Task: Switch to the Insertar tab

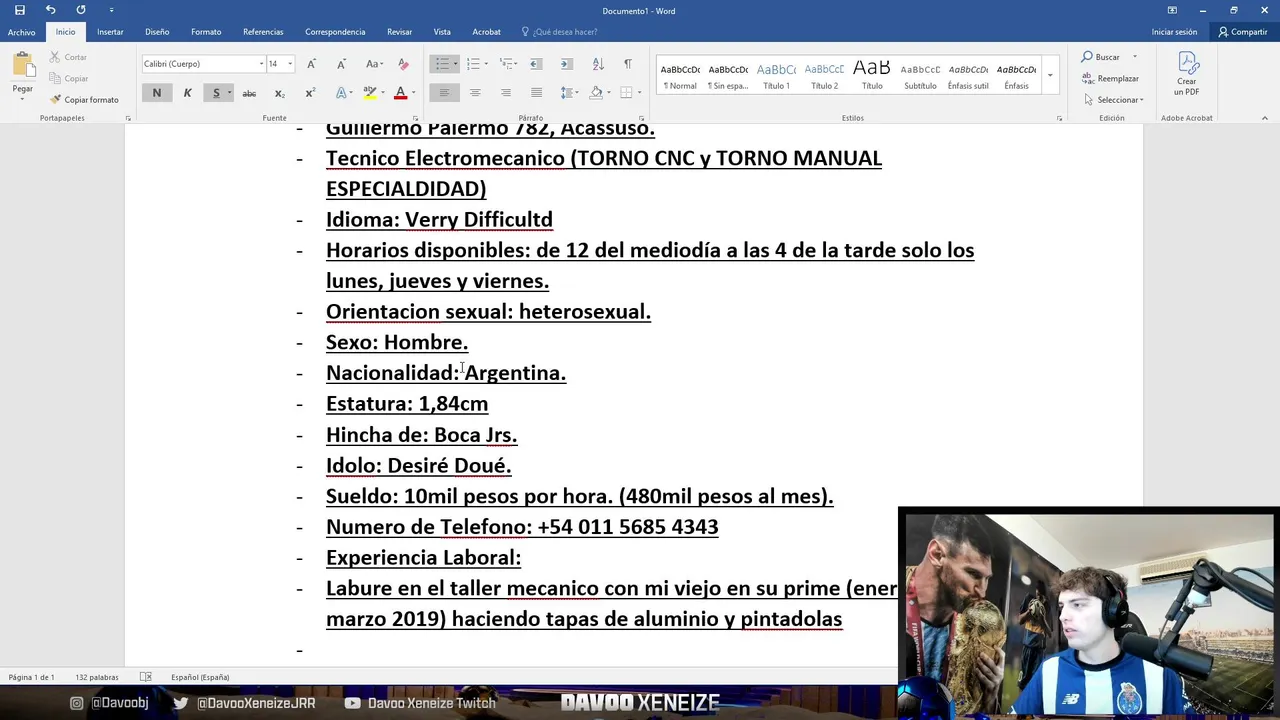Action: coord(110,32)
